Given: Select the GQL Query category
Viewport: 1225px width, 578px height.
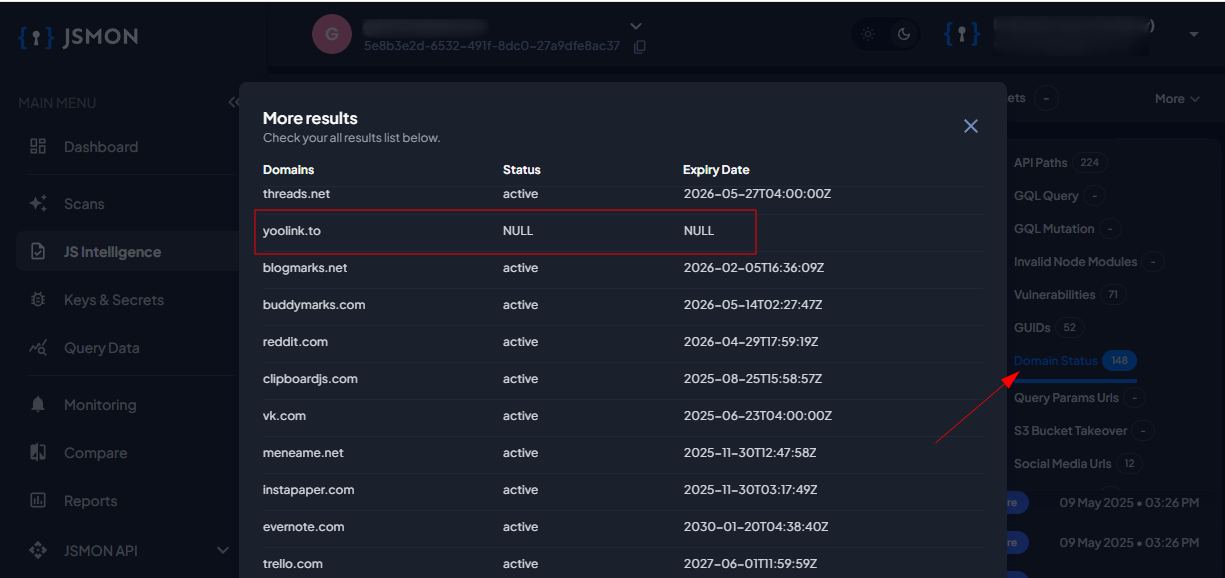Looking at the screenshot, I should [x=1059, y=196].
